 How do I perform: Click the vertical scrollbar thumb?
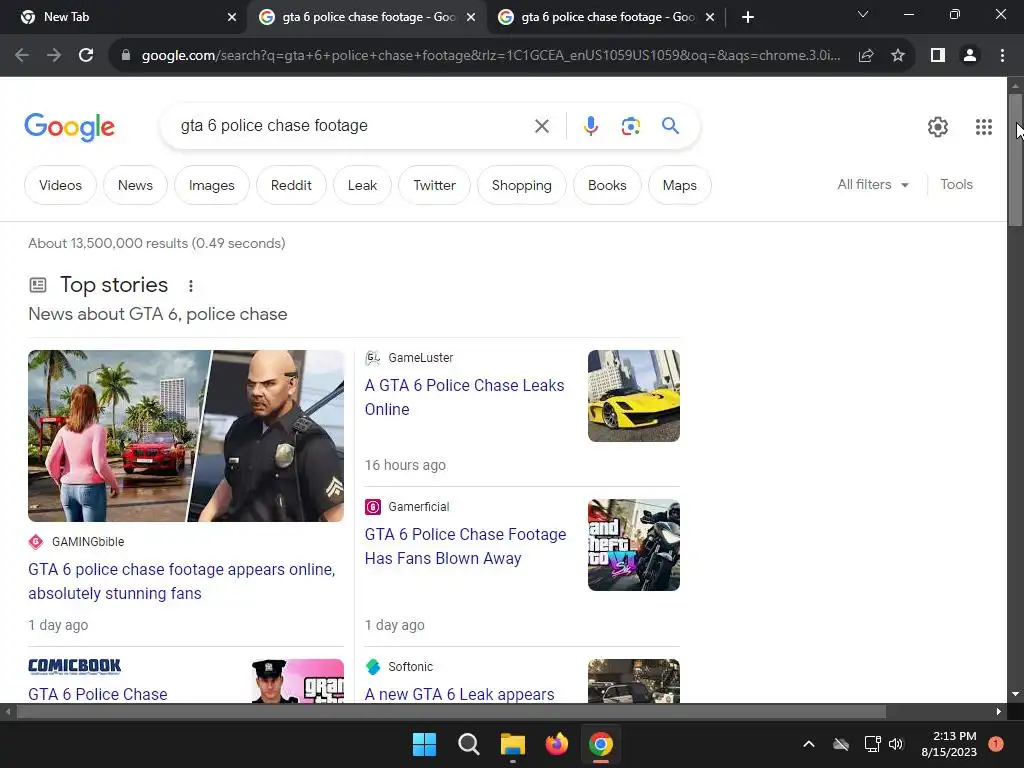pos(1015,160)
